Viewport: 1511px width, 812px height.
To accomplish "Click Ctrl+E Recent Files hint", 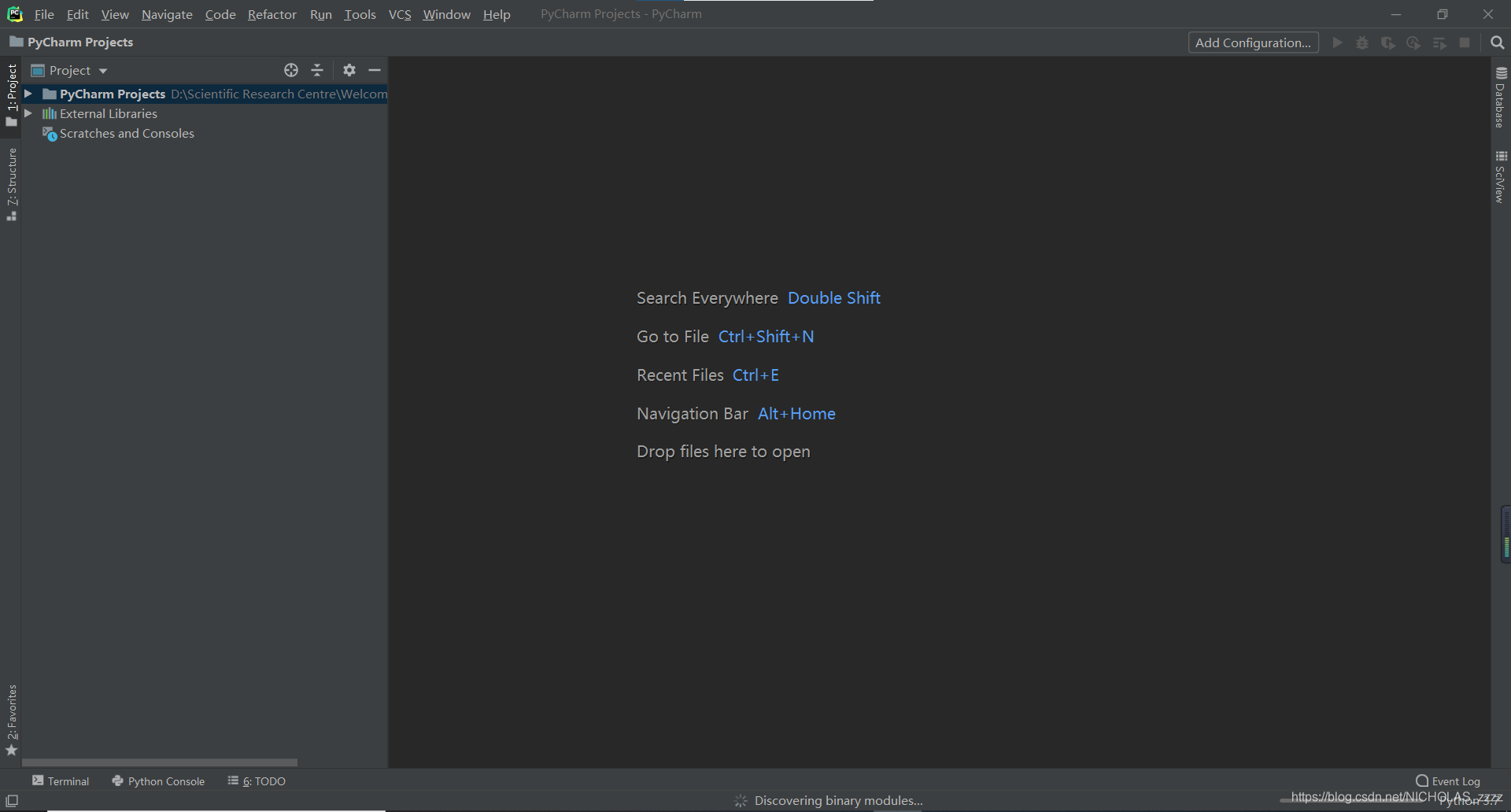I will pyautogui.click(x=755, y=375).
